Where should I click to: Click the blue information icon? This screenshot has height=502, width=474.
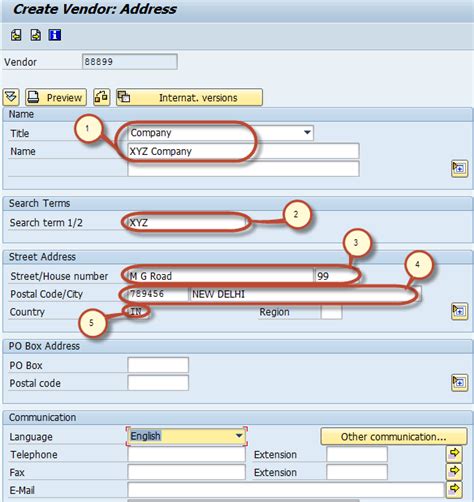[x=55, y=35]
